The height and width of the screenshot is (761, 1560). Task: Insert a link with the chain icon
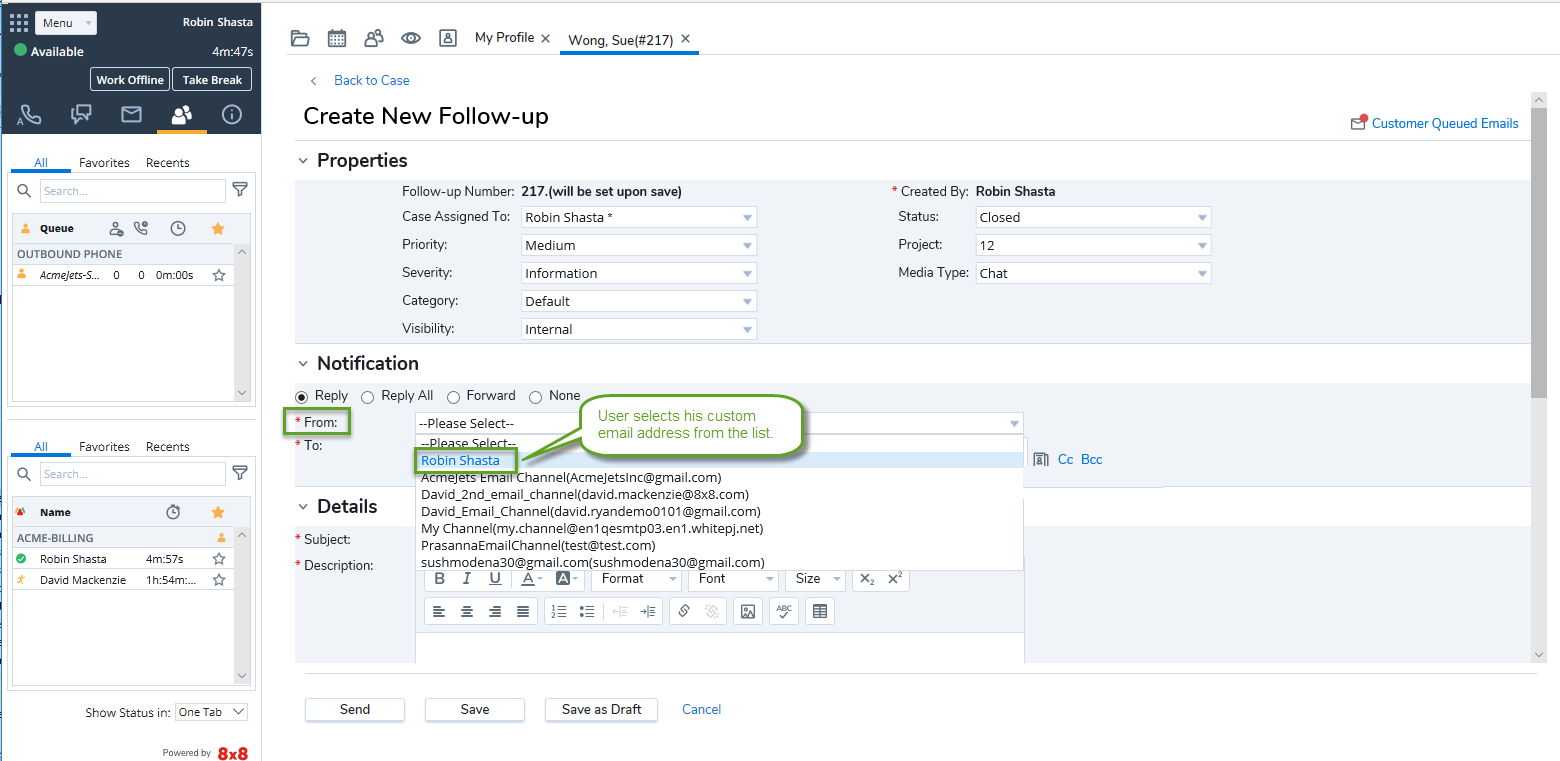684,611
